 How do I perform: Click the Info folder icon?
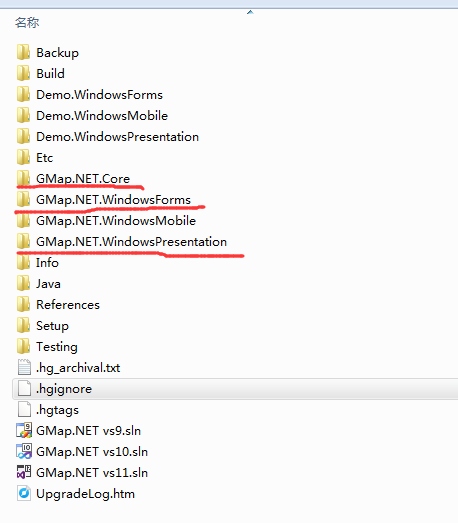23,263
